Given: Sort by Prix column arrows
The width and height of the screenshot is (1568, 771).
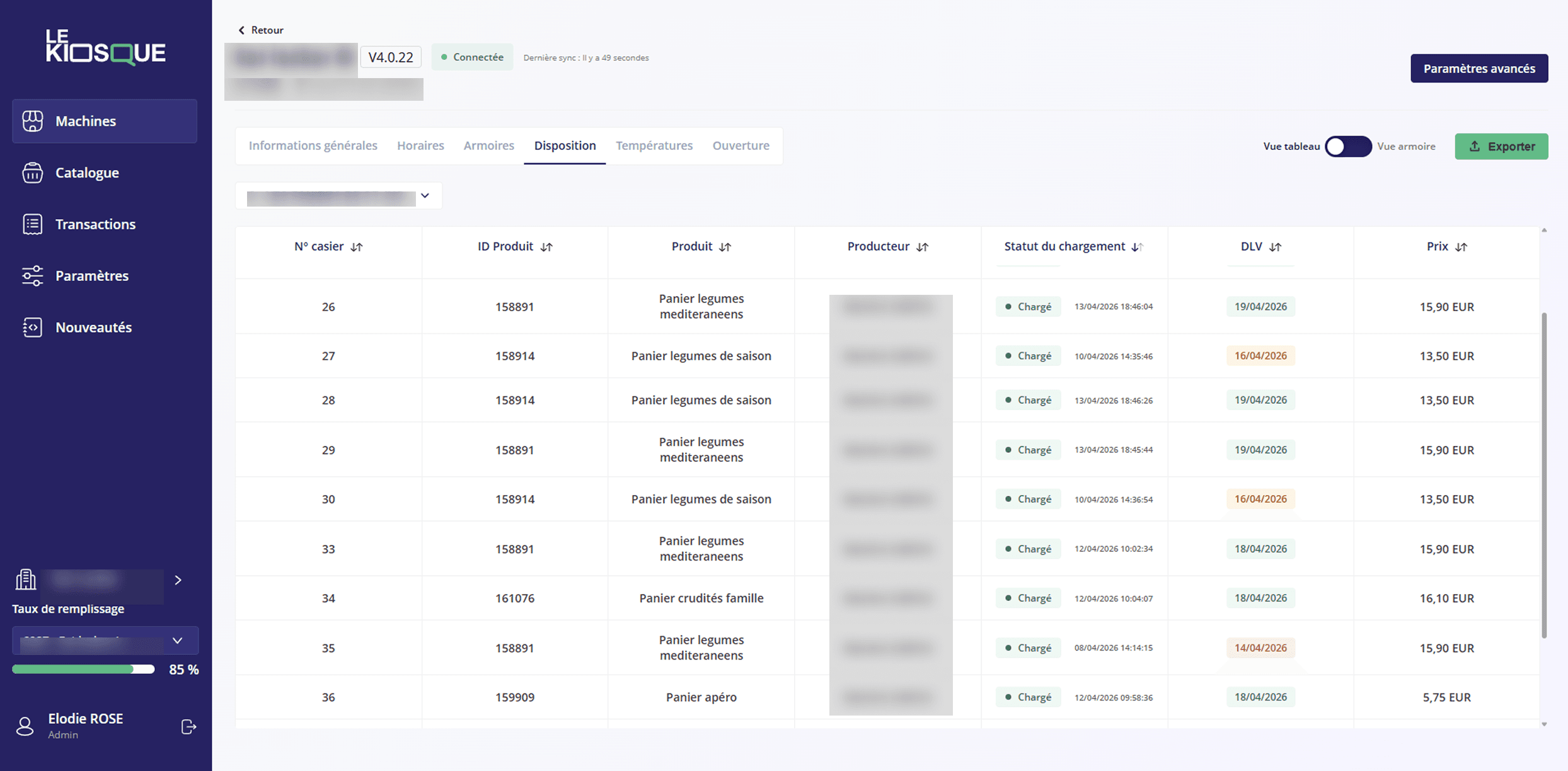Looking at the screenshot, I should click(x=1461, y=247).
